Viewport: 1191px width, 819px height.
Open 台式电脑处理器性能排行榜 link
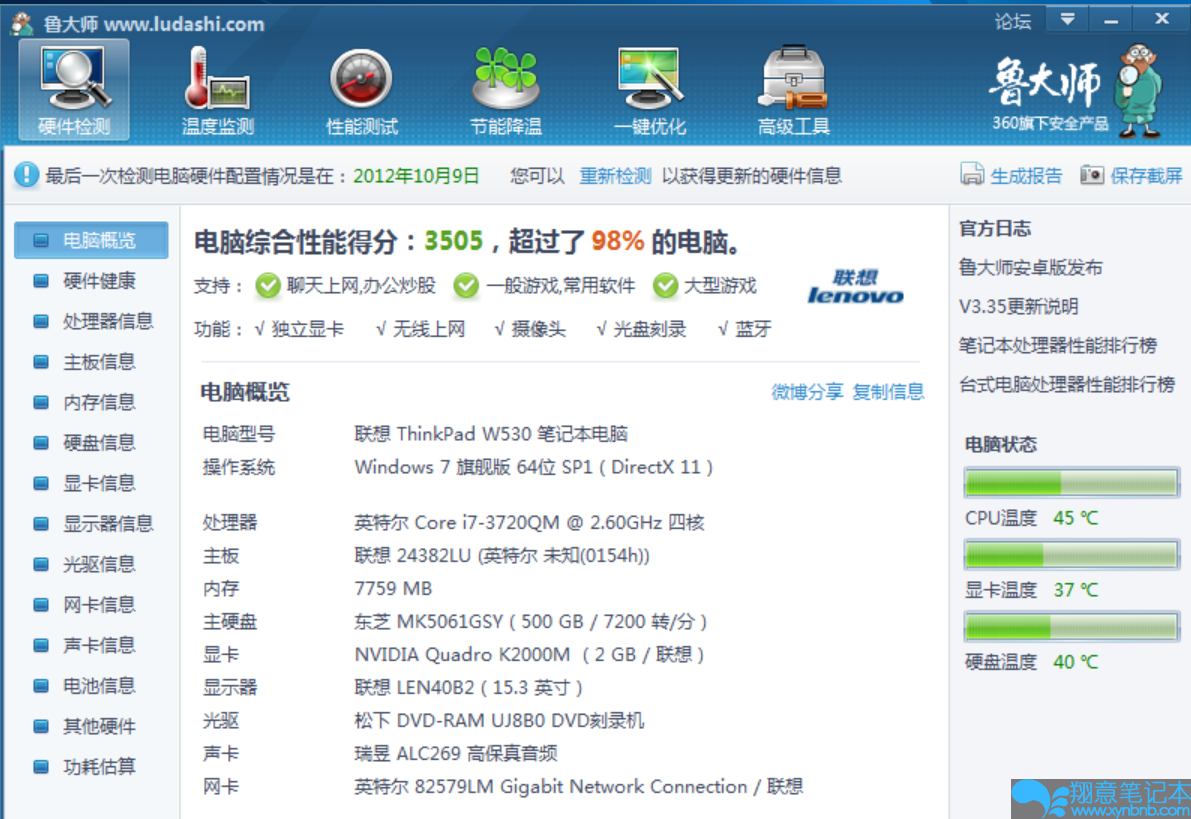click(1067, 384)
